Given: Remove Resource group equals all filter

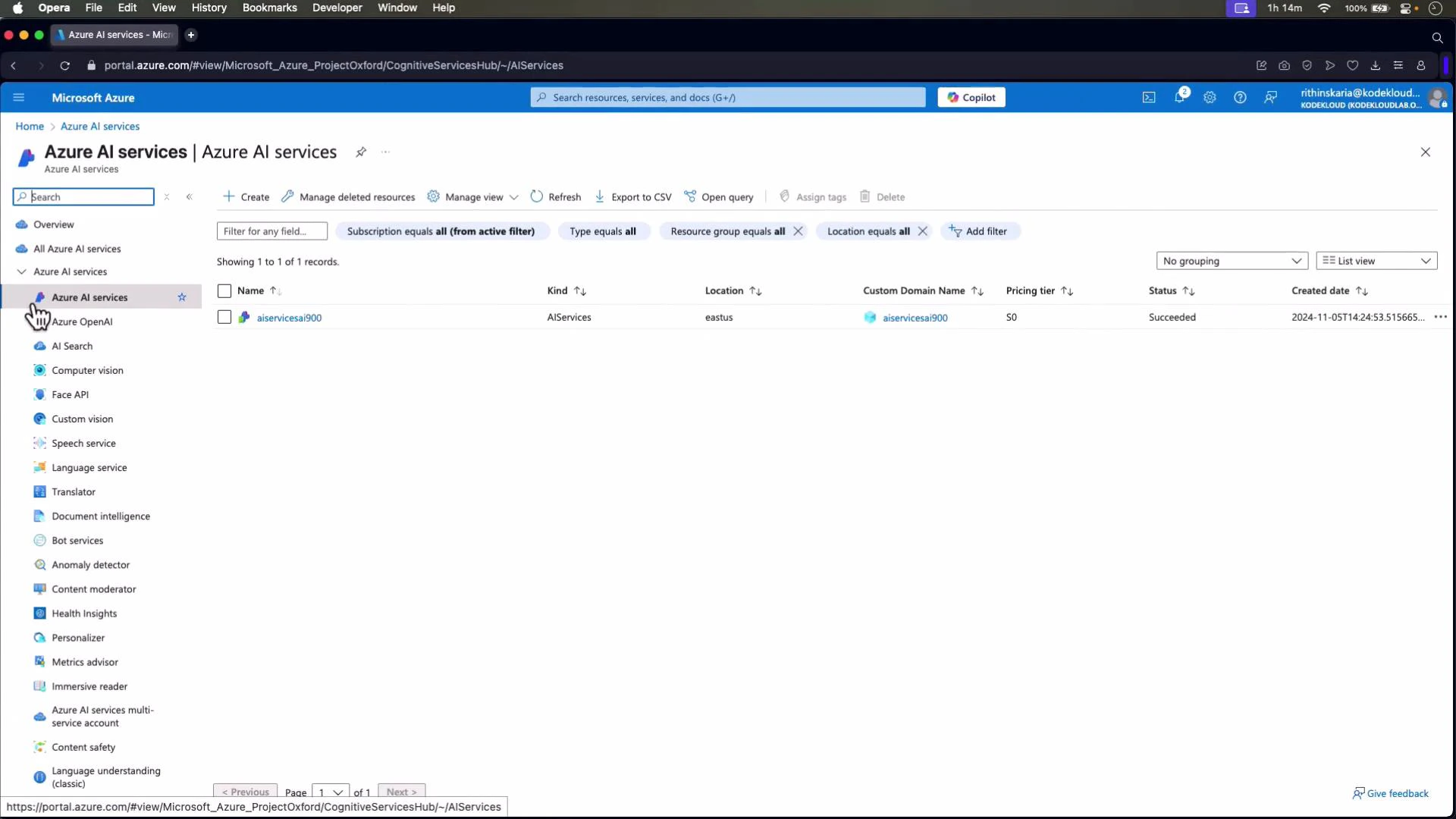Looking at the screenshot, I should coord(798,231).
